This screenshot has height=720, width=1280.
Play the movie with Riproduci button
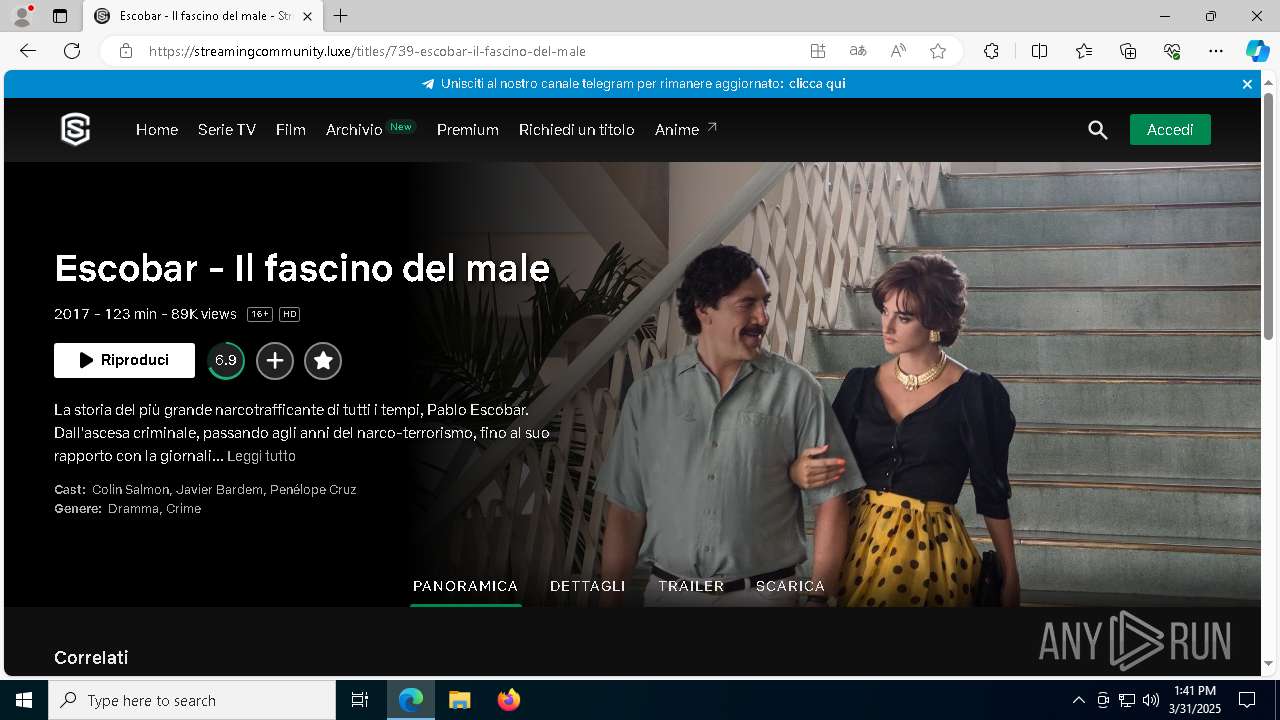[x=124, y=360]
